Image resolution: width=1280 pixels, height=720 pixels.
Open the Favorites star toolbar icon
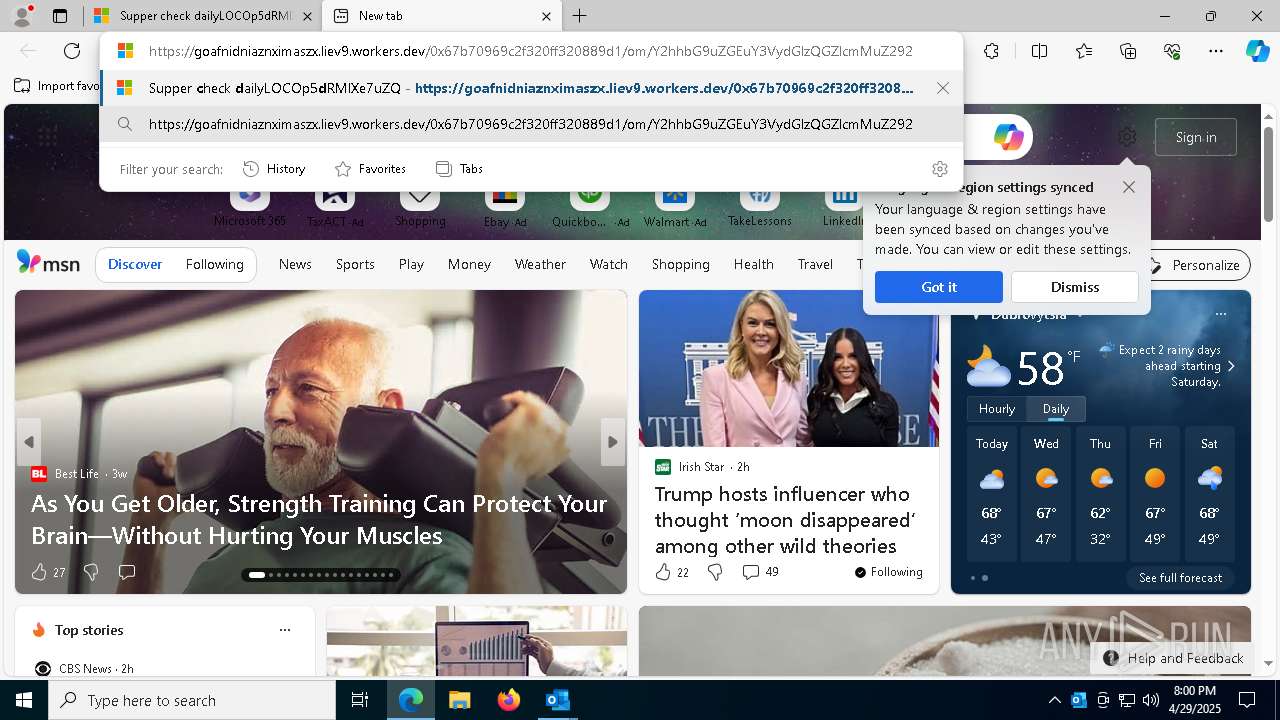[1084, 51]
